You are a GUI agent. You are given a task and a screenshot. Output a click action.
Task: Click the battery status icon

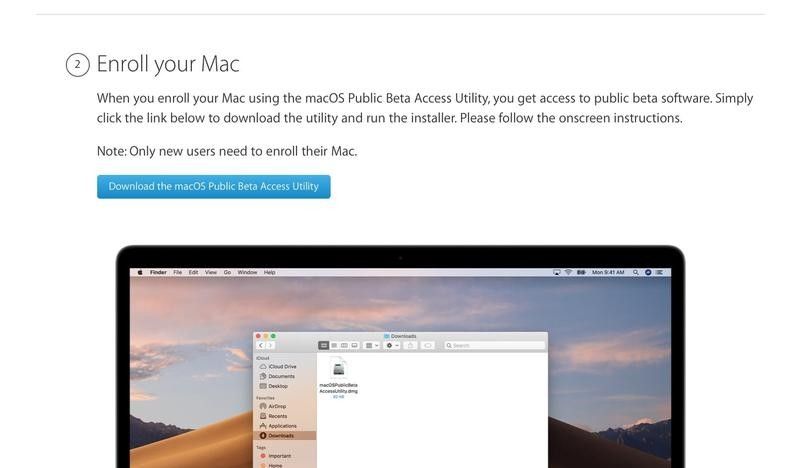tap(581, 273)
